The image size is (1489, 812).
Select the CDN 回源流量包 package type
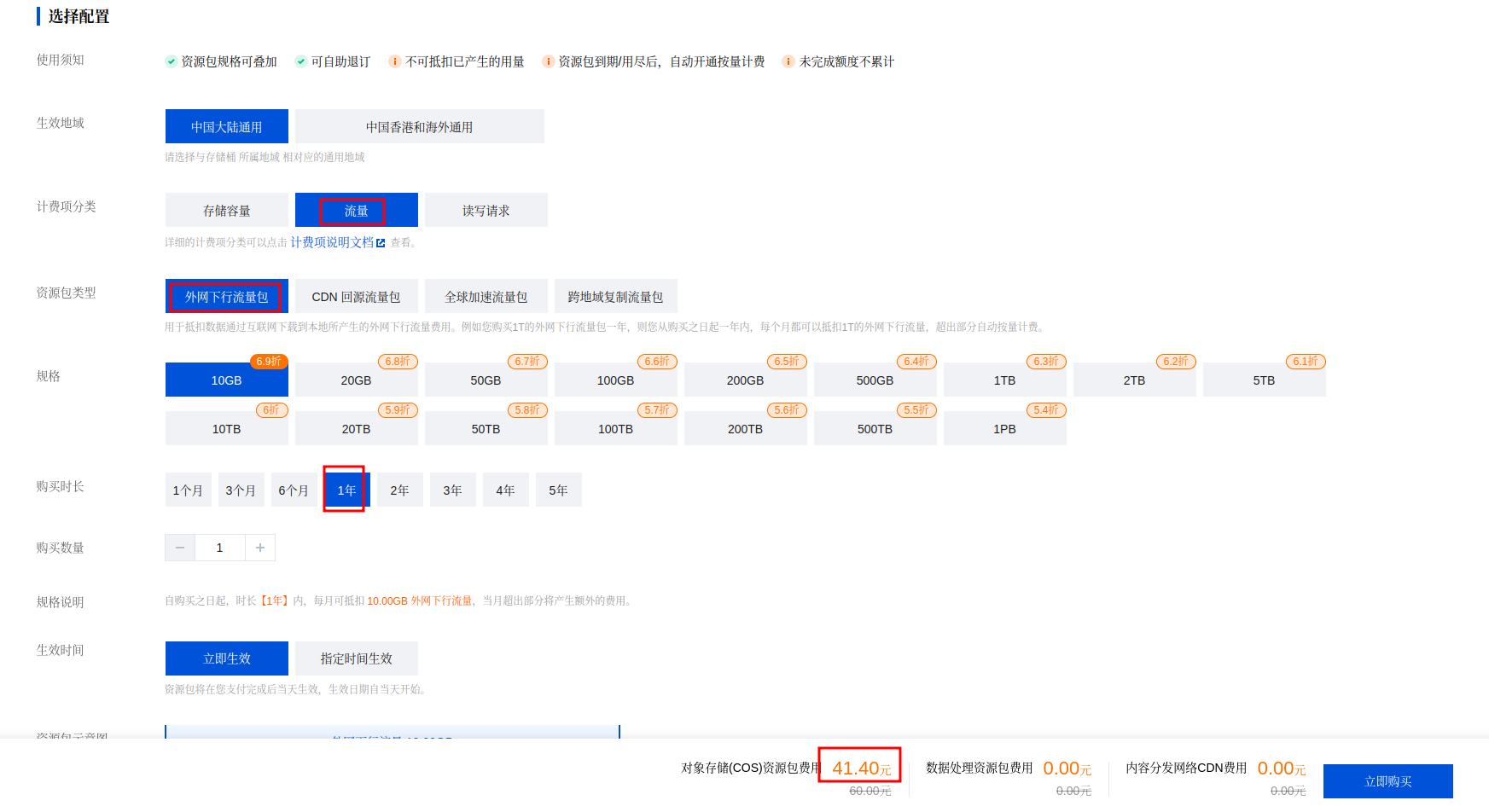pyautogui.click(x=356, y=297)
